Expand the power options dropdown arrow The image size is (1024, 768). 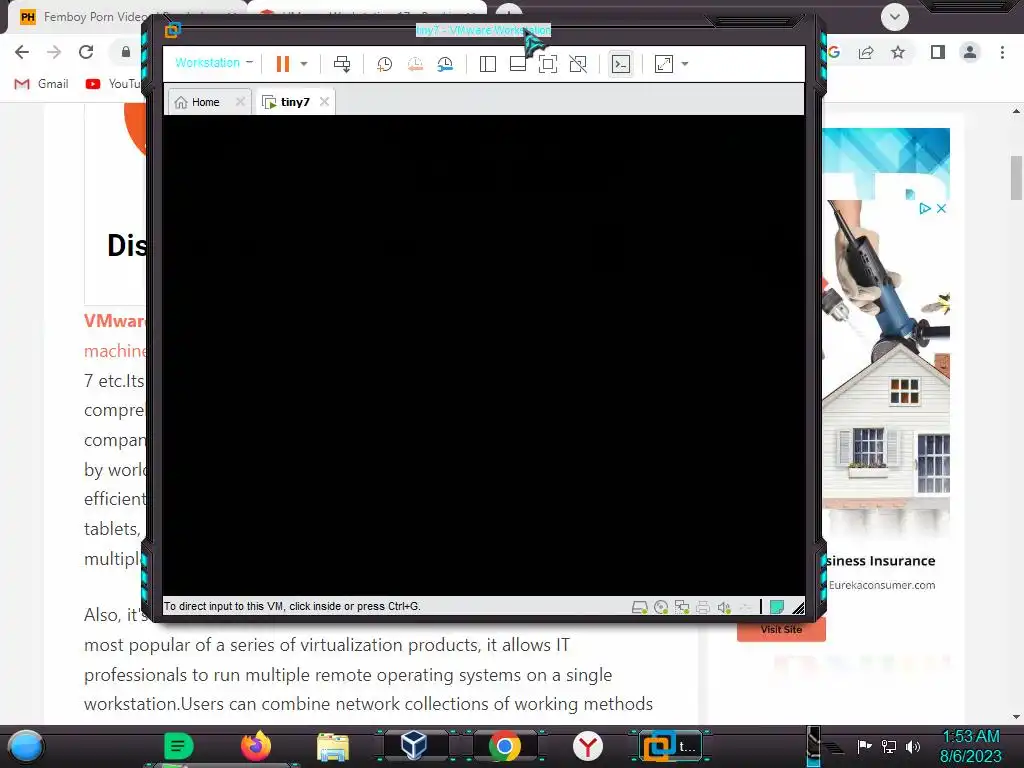tap(304, 64)
